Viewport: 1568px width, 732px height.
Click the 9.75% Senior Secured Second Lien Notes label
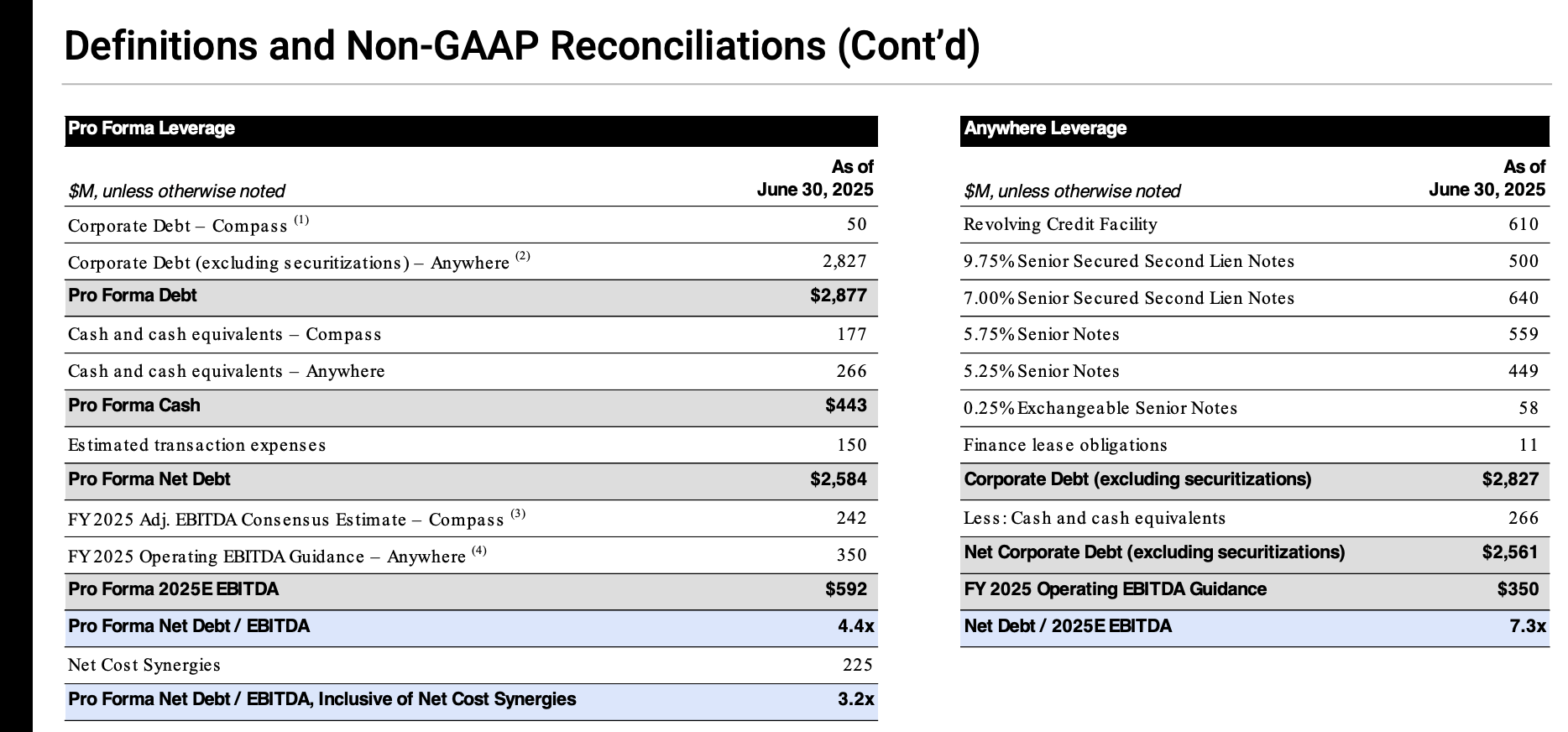point(1129,261)
